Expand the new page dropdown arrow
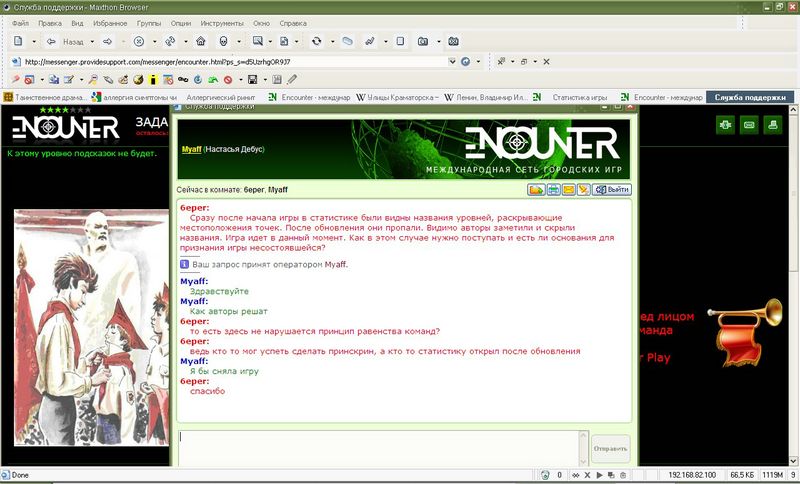The height and width of the screenshot is (484, 800). [34, 41]
